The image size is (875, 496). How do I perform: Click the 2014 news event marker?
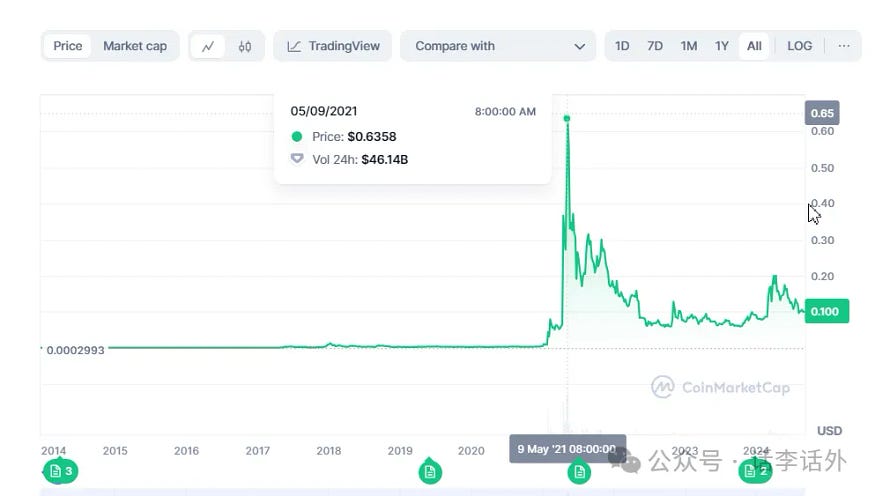pos(60,471)
